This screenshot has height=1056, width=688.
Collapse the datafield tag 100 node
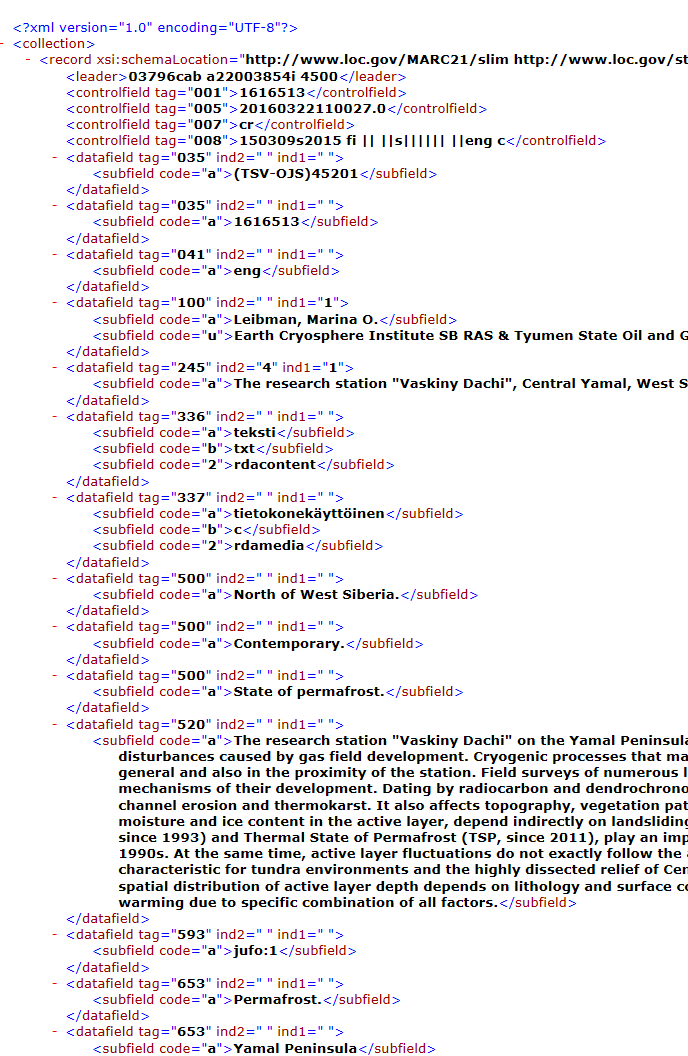55,303
